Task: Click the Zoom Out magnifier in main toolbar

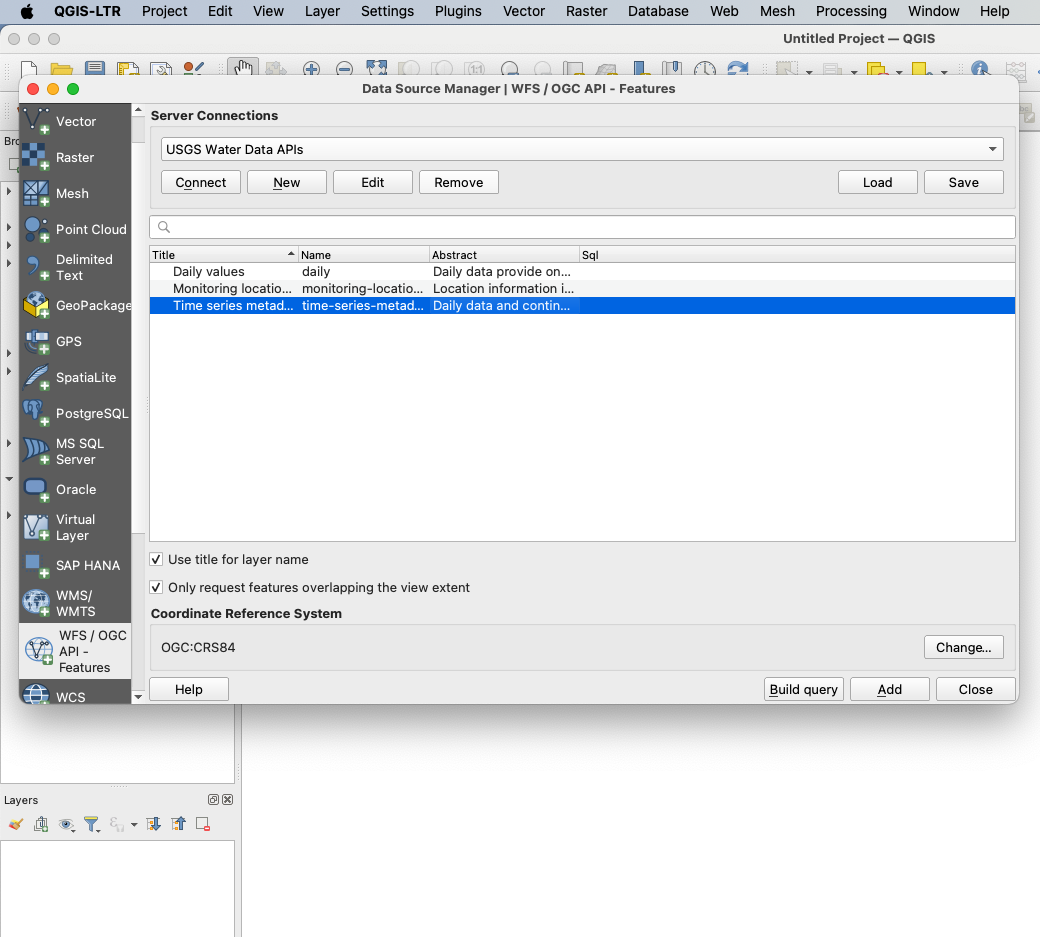Action: pyautogui.click(x=344, y=68)
